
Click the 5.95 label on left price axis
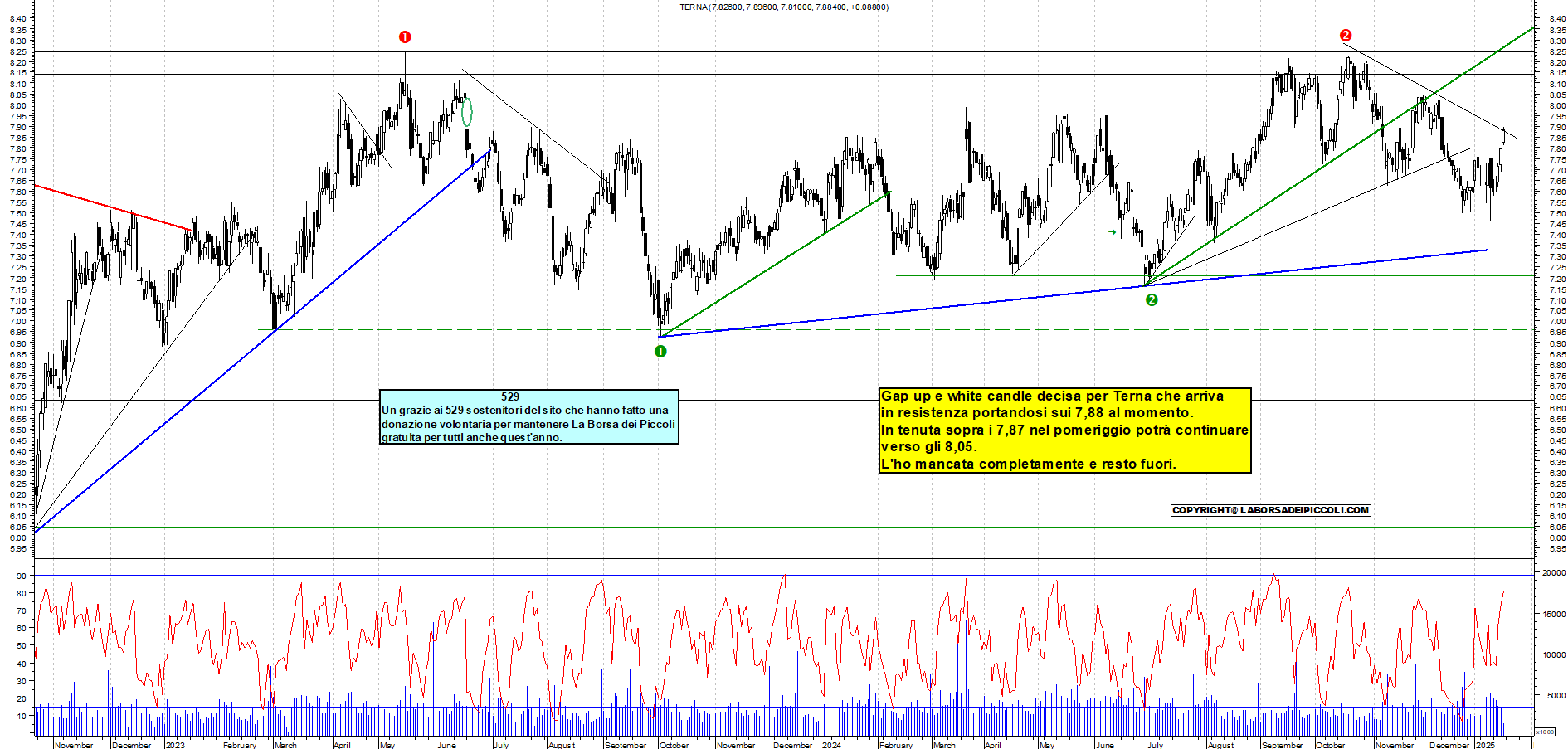pos(19,548)
